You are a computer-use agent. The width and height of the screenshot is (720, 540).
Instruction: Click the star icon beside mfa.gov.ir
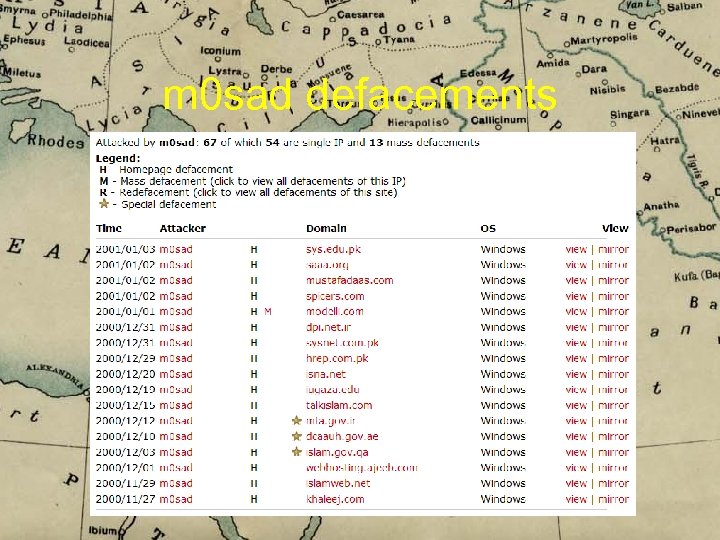pyautogui.click(x=297, y=420)
